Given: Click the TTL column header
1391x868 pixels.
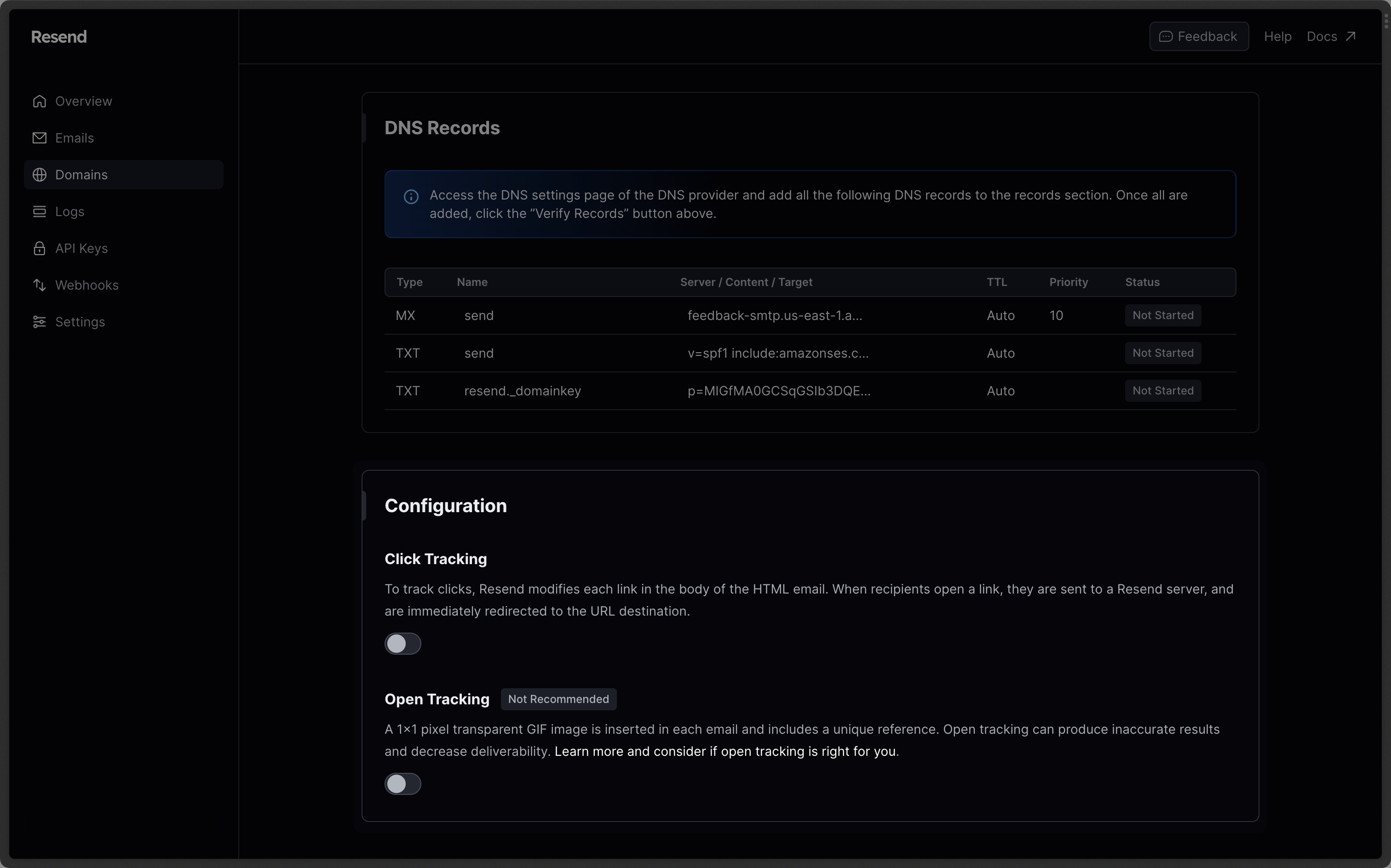Looking at the screenshot, I should (996, 282).
